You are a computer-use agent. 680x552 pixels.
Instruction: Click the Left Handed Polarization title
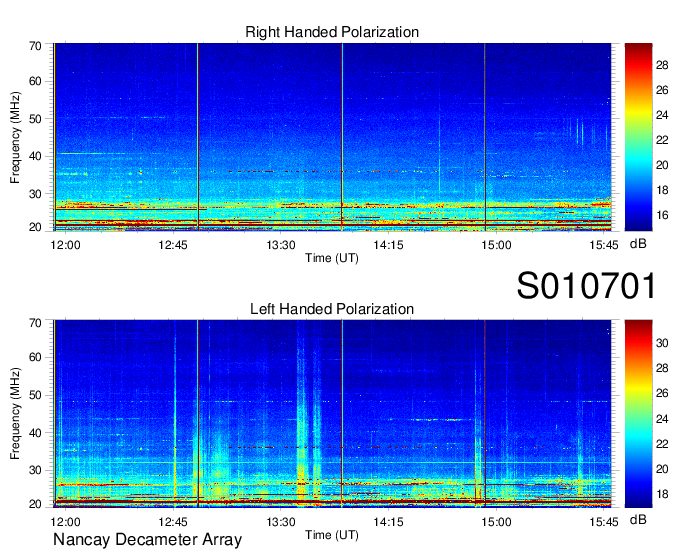(332, 309)
